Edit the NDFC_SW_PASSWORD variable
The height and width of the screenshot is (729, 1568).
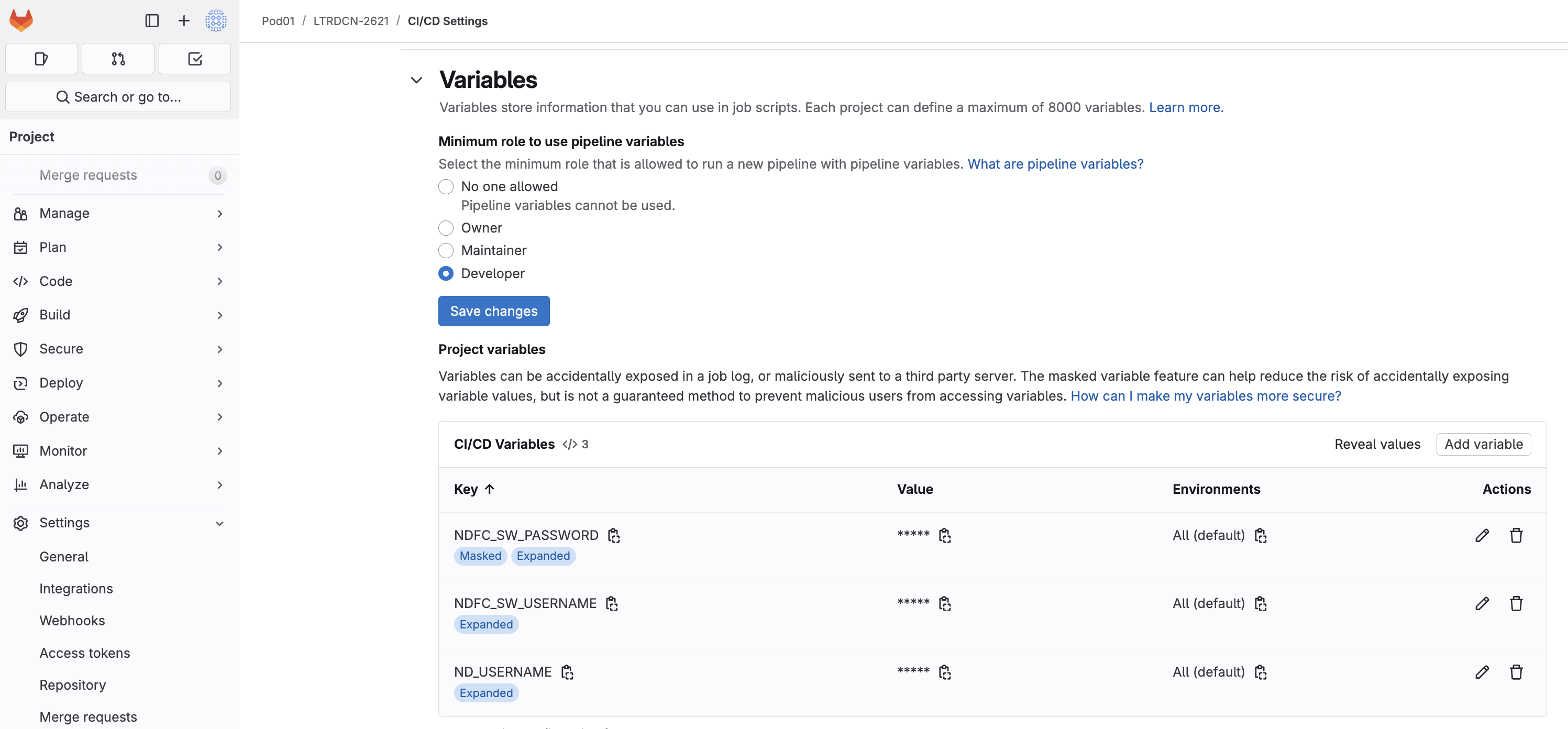click(1482, 536)
